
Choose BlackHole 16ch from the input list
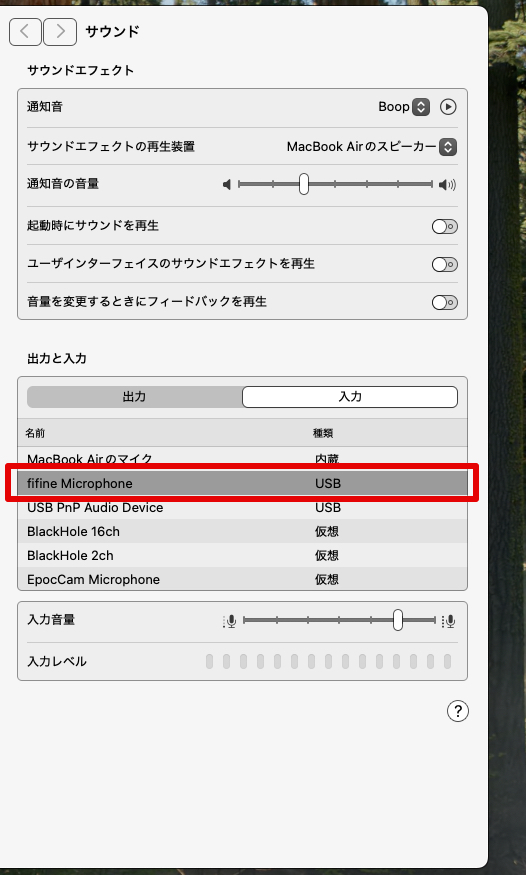(242, 531)
